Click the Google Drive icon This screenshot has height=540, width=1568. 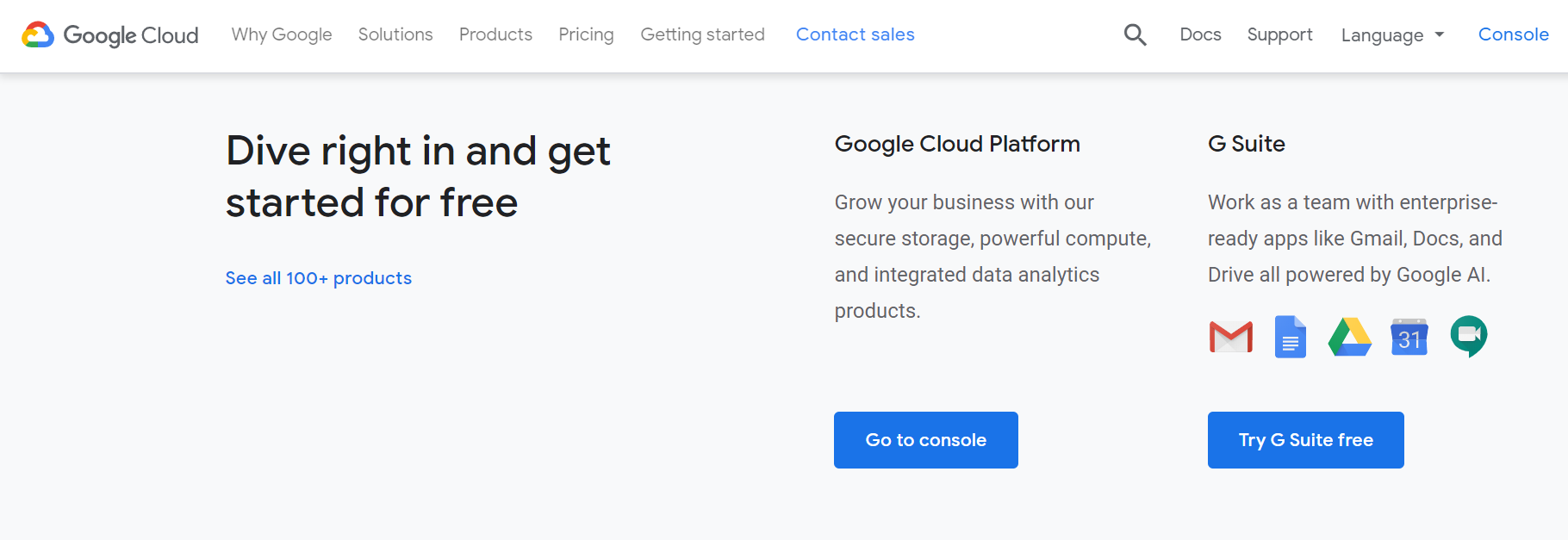1349,337
